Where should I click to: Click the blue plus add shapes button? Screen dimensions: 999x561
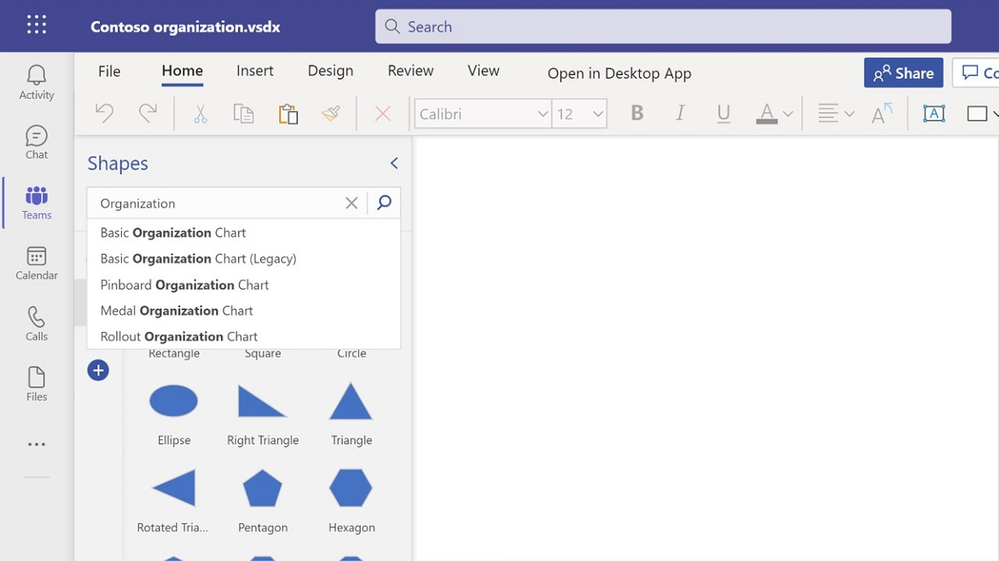pos(98,370)
